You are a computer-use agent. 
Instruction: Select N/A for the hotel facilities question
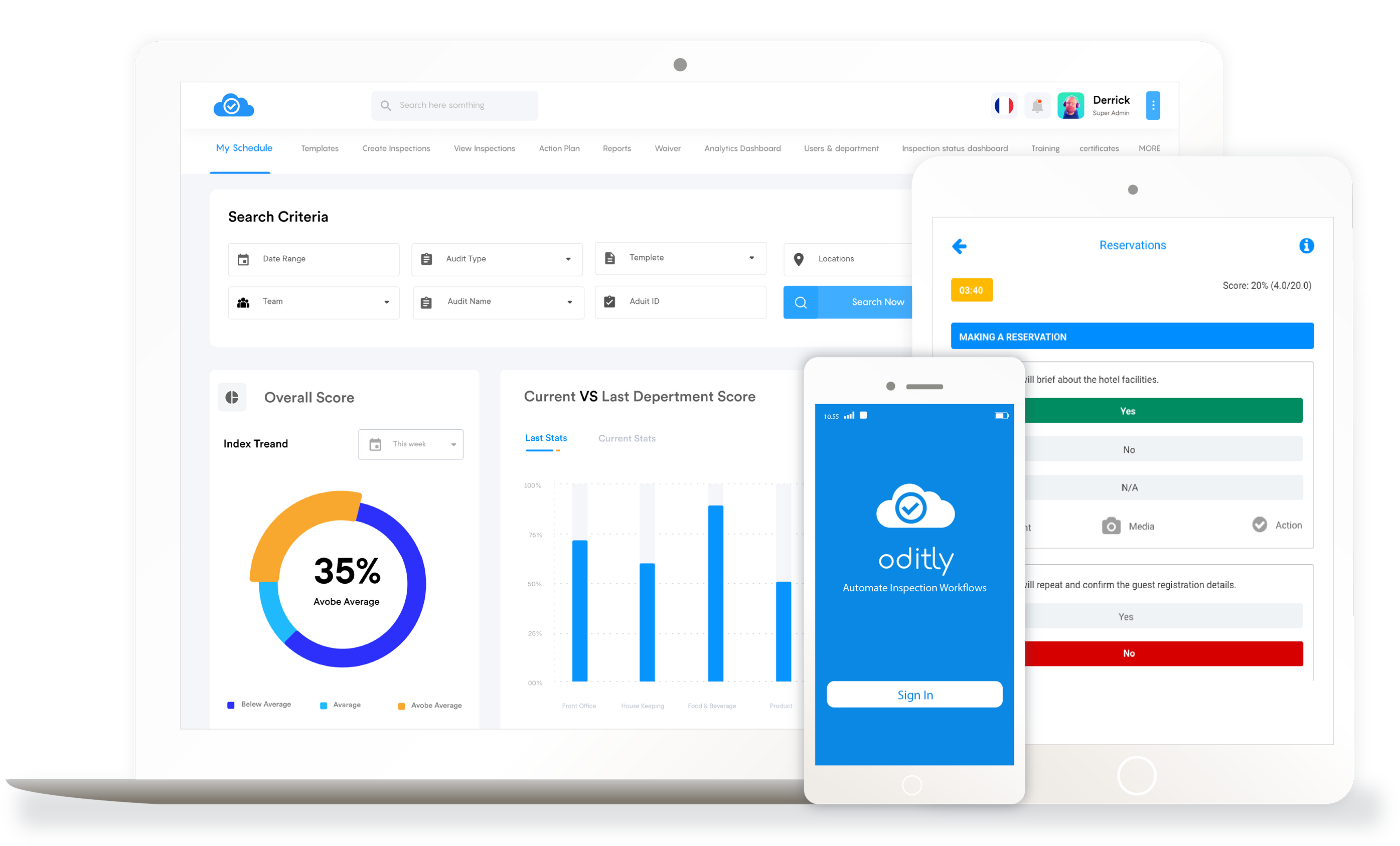coord(1163,487)
